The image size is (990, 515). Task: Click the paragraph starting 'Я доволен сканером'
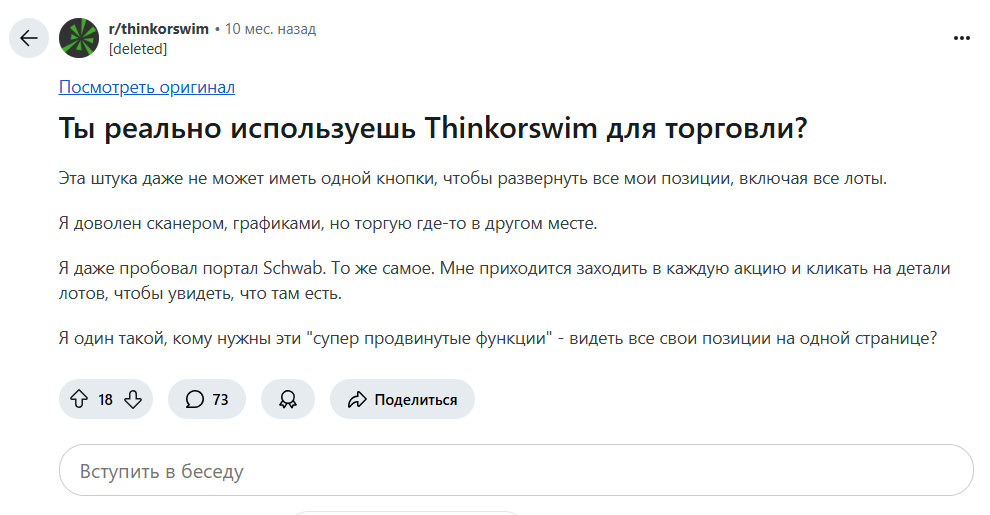coord(328,223)
